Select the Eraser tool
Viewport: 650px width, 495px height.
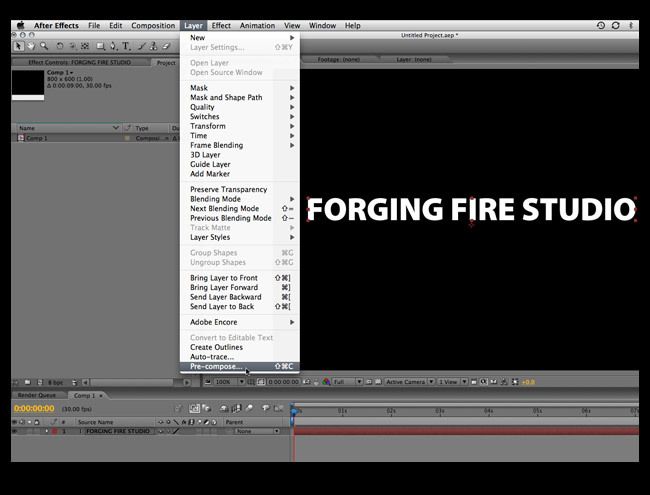166,46
